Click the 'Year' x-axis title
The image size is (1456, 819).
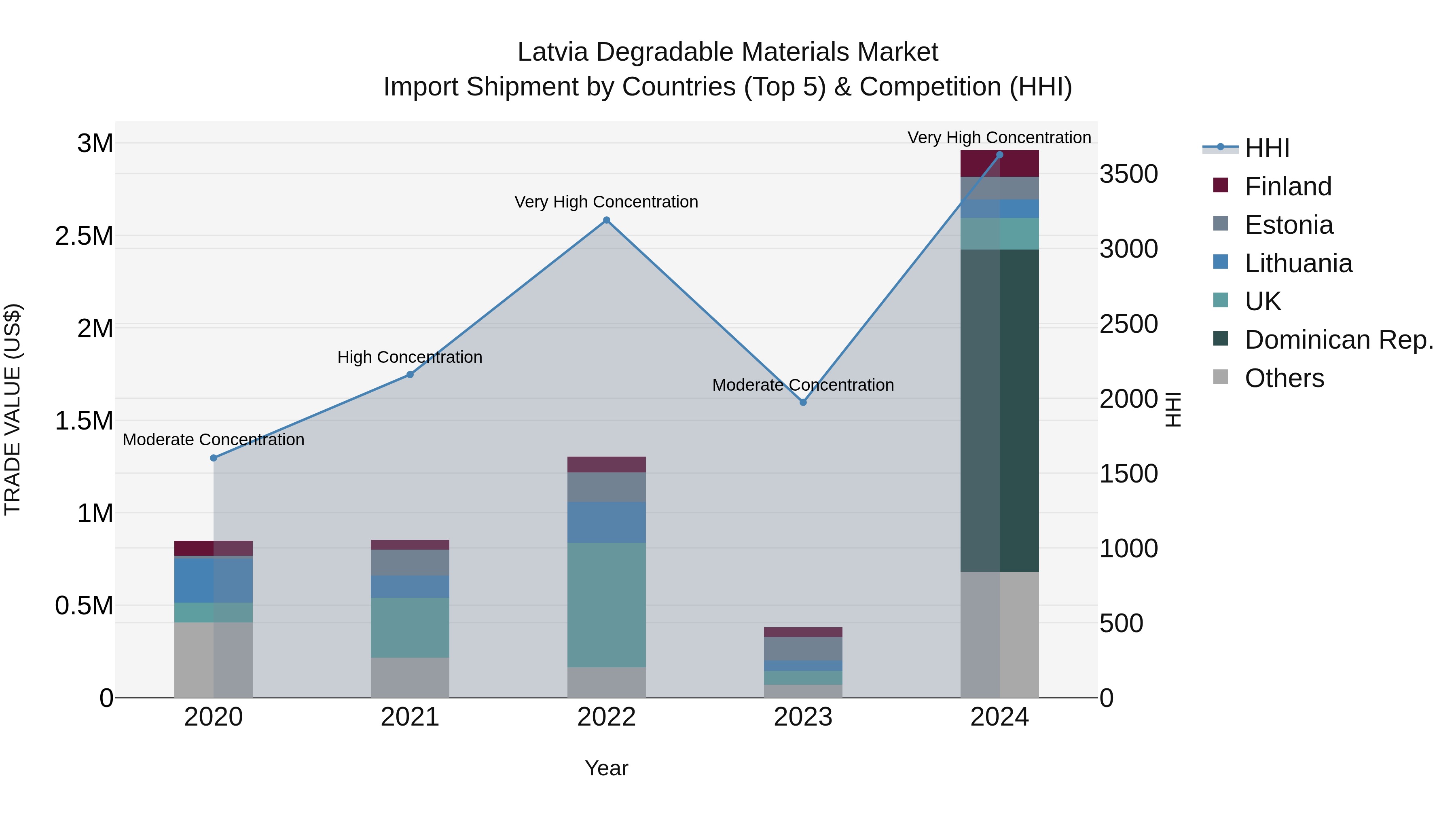[x=607, y=768]
